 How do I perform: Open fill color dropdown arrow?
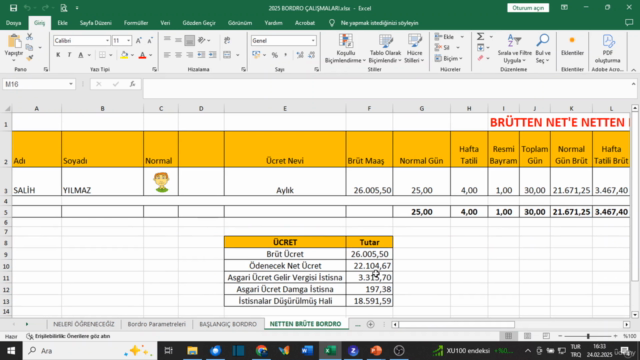[132, 55]
